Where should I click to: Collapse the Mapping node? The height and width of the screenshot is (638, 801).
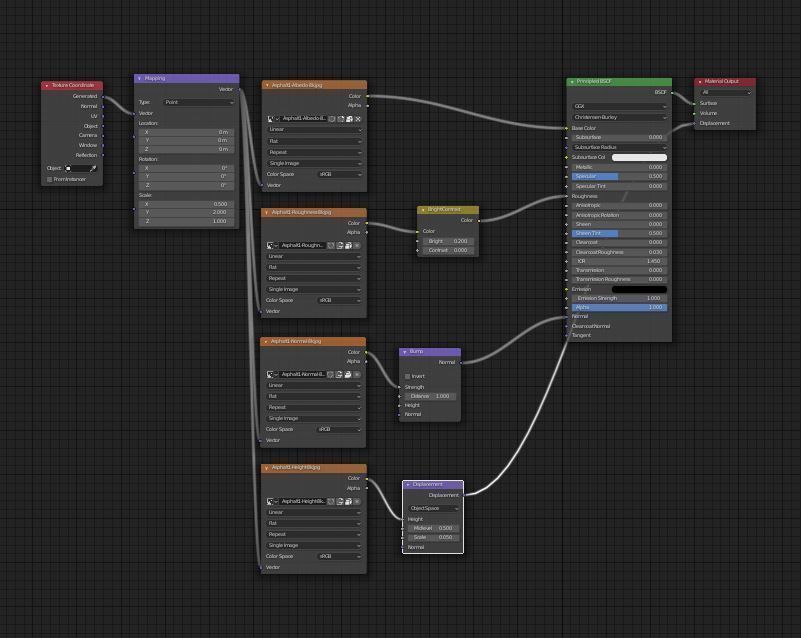click(x=139, y=78)
